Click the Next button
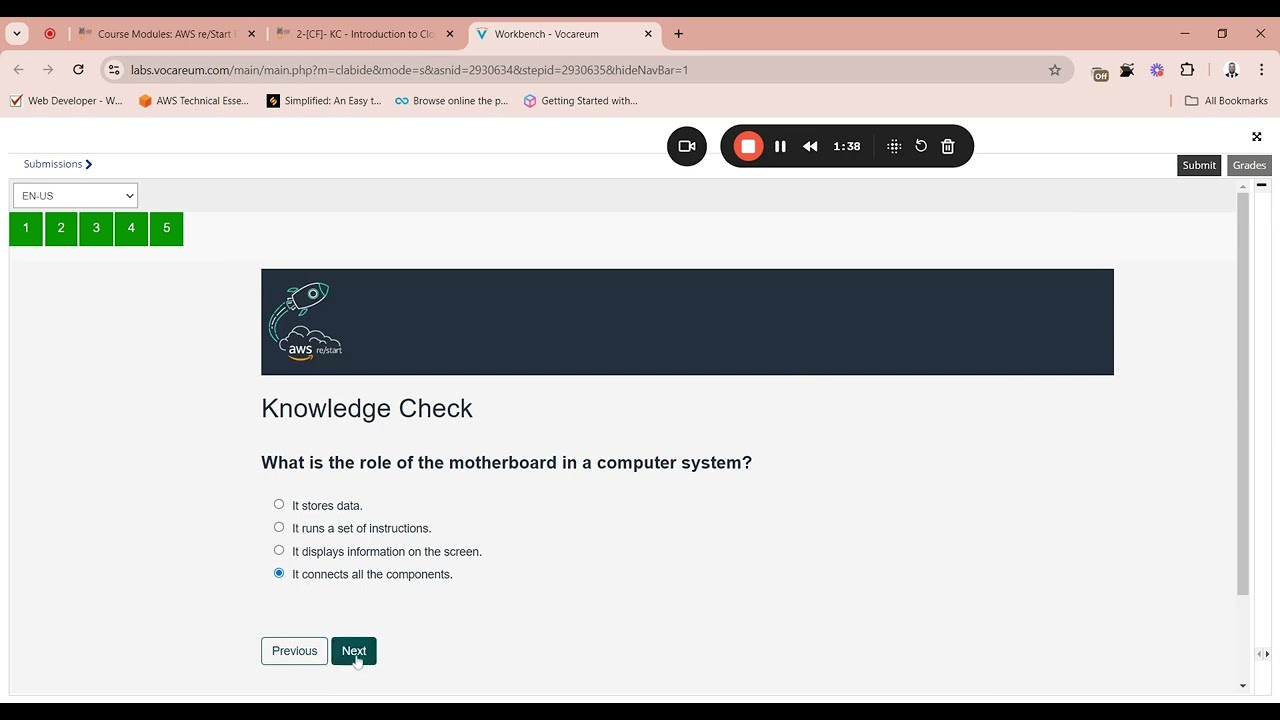Viewport: 1280px width, 720px height. click(354, 651)
